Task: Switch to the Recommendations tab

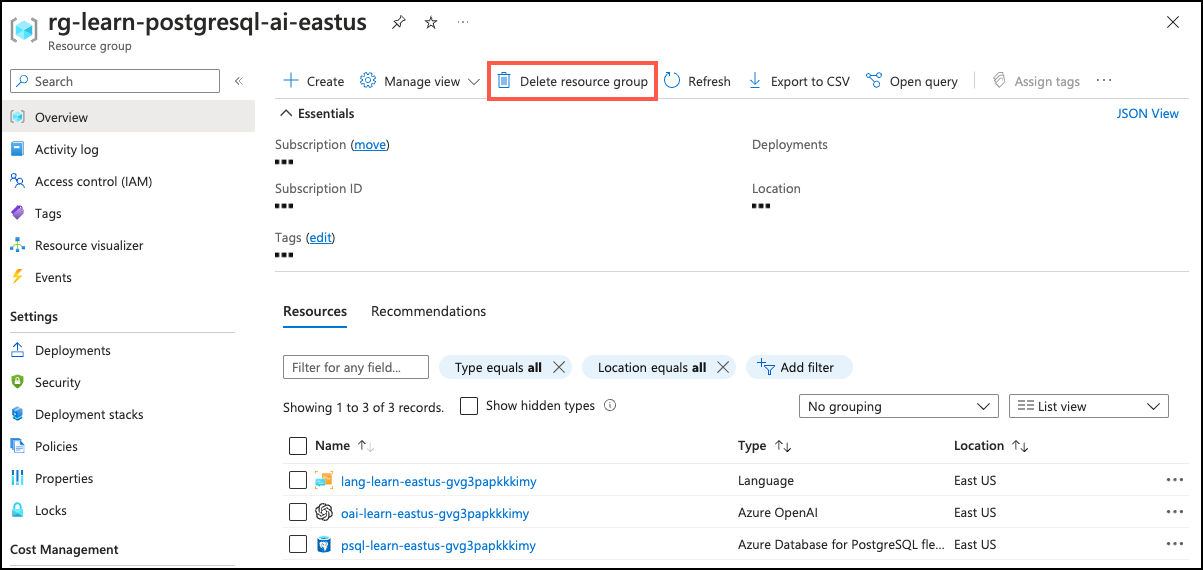Action: (428, 311)
